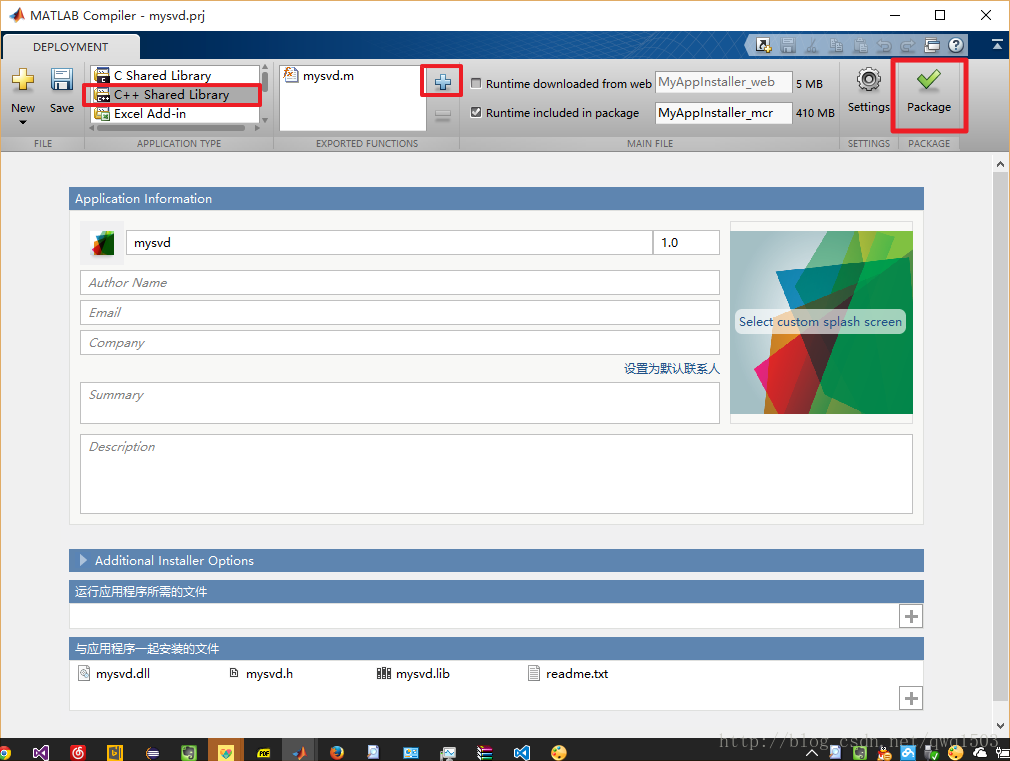Click the Cut scissors icon
The image size is (1010, 761).
812,45
